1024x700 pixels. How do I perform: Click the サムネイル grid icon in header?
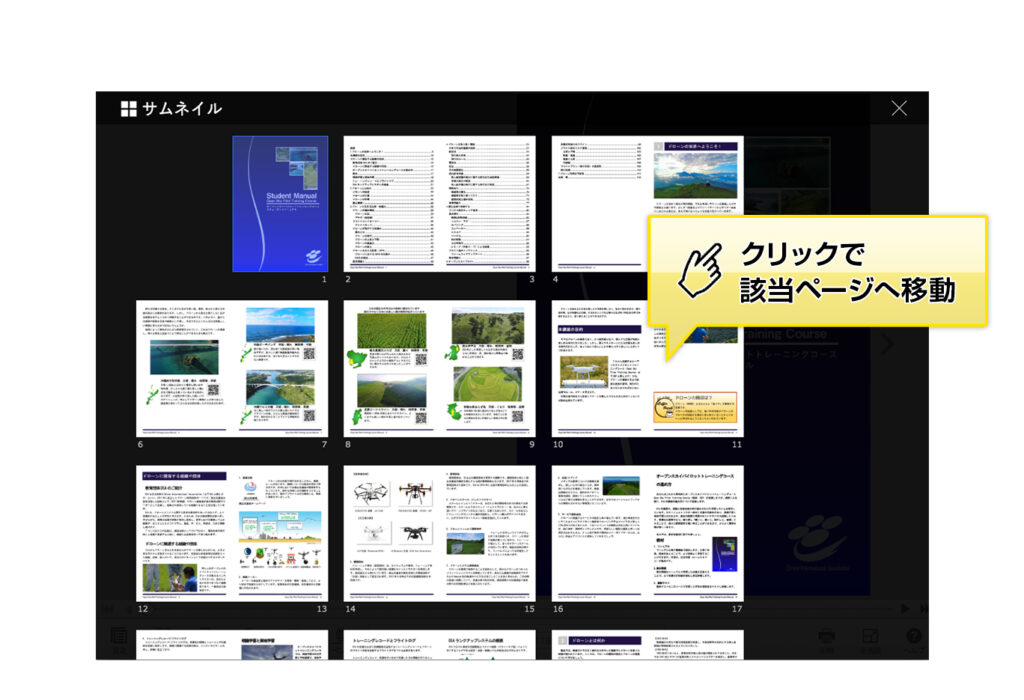pyautogui.click(x=128, y=107)
